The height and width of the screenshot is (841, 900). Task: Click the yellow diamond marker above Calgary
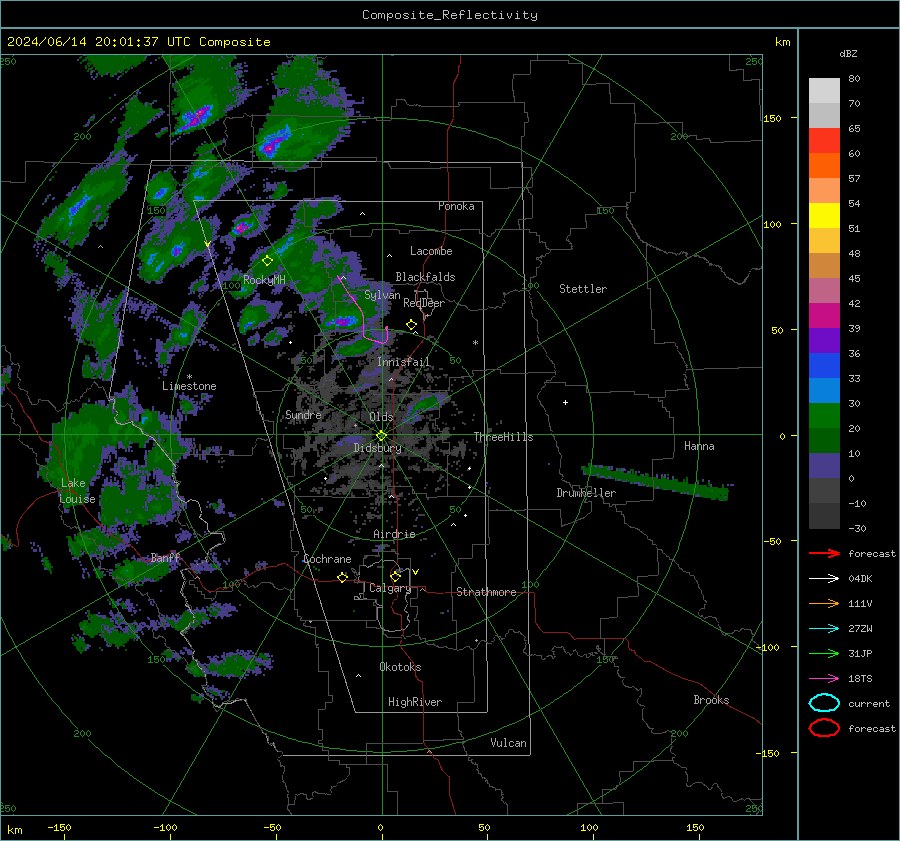(395, 576)
